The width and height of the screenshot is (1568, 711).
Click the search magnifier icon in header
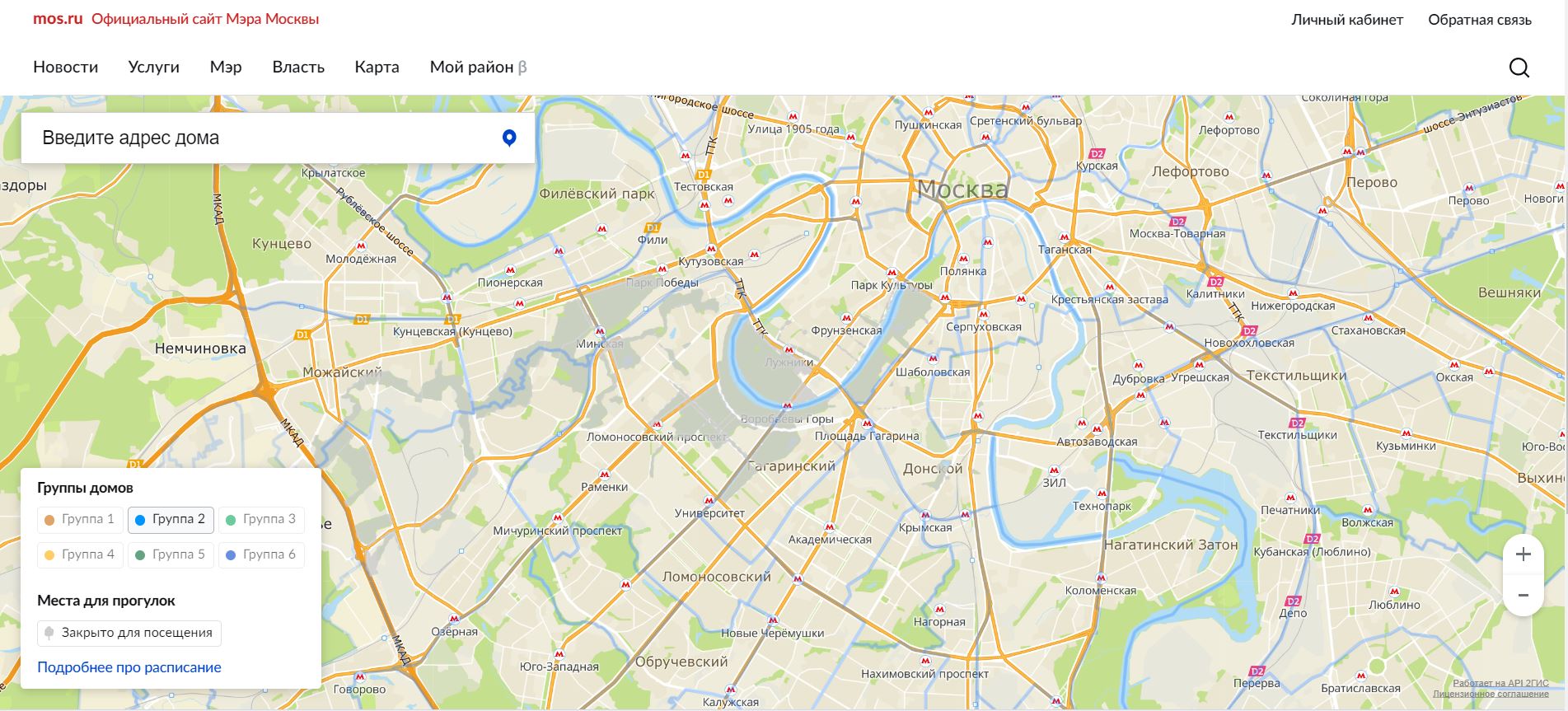coord(1519,68)
